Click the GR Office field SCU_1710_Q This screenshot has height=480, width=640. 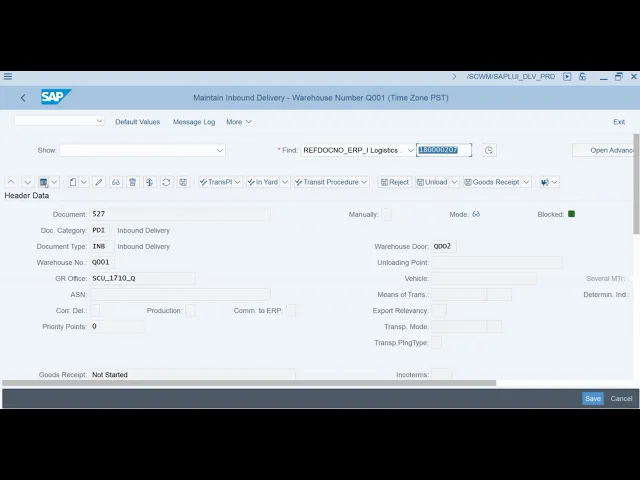(142, 278)
